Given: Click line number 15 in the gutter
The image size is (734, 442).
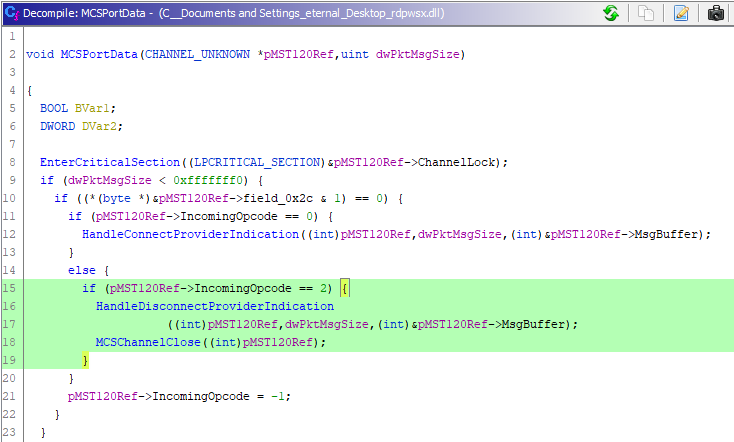Looking at the screenshot, I should point(10,288).
